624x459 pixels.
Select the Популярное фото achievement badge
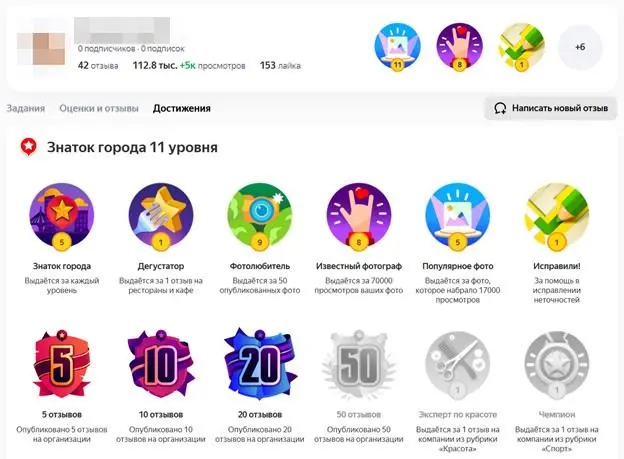[458, 217]
